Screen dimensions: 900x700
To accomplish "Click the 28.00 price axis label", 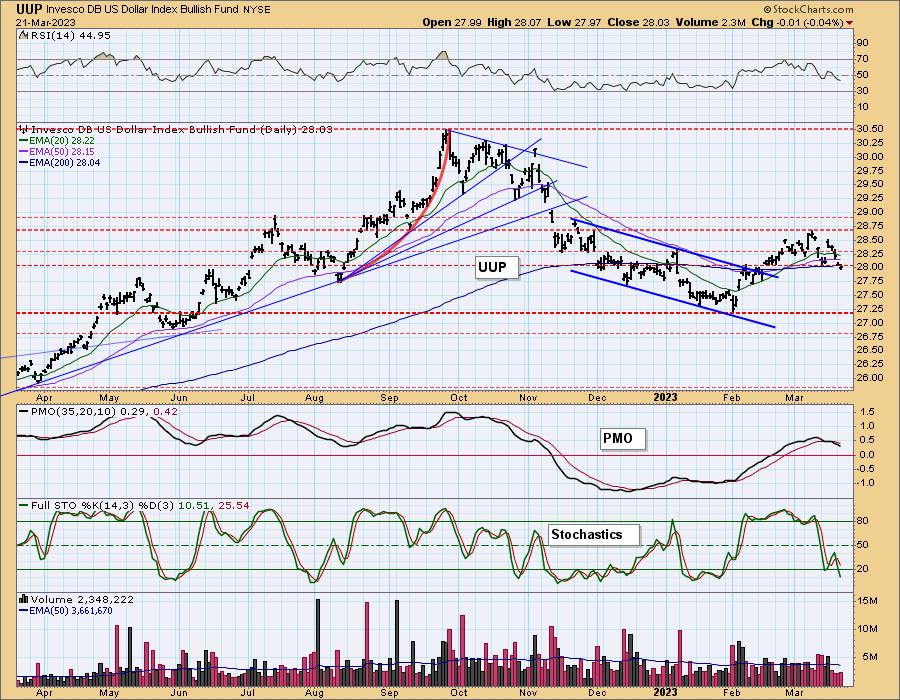I will 870,267.
